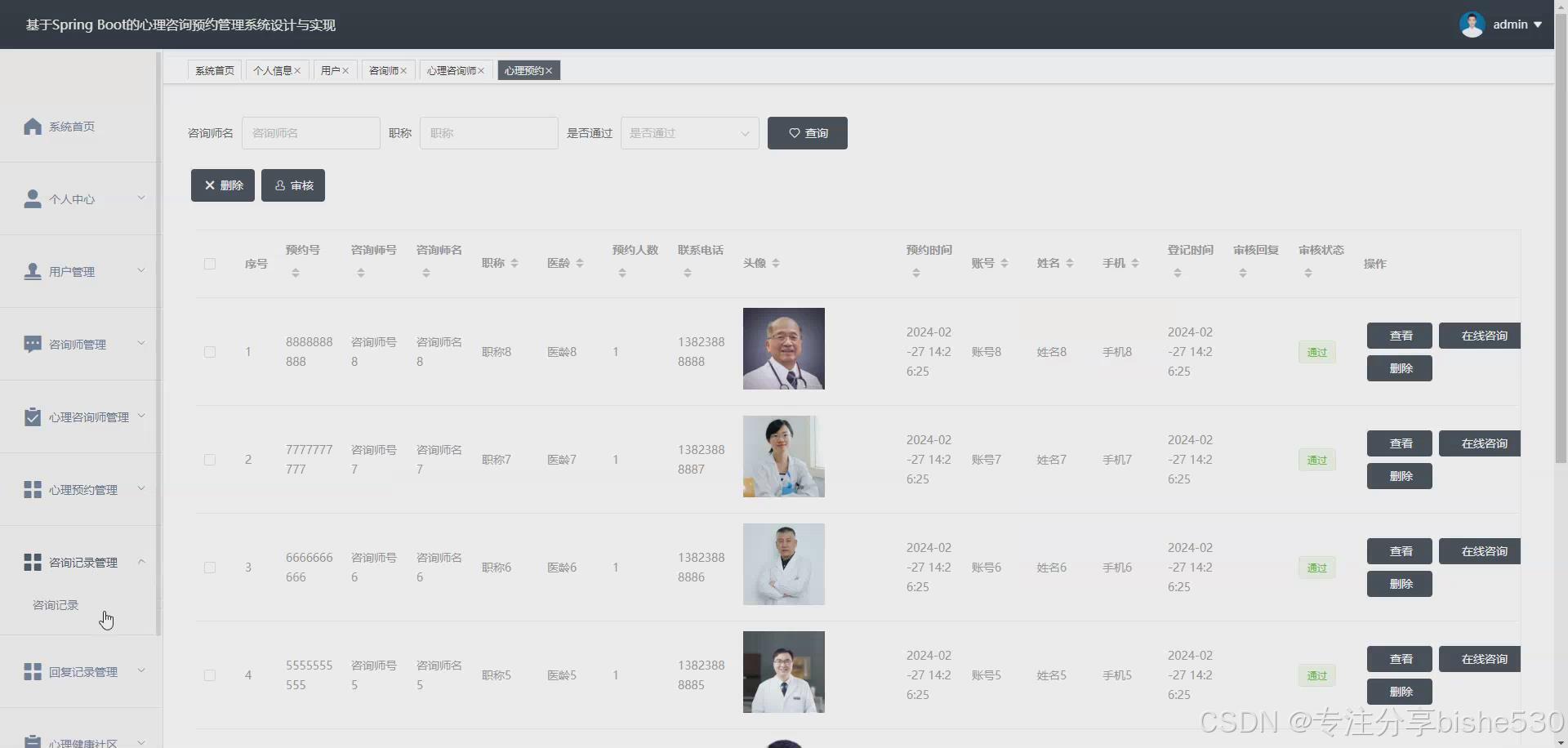
Task: Collapse the 咨询记录管理 menu chevron
Action: click(141, 561)
